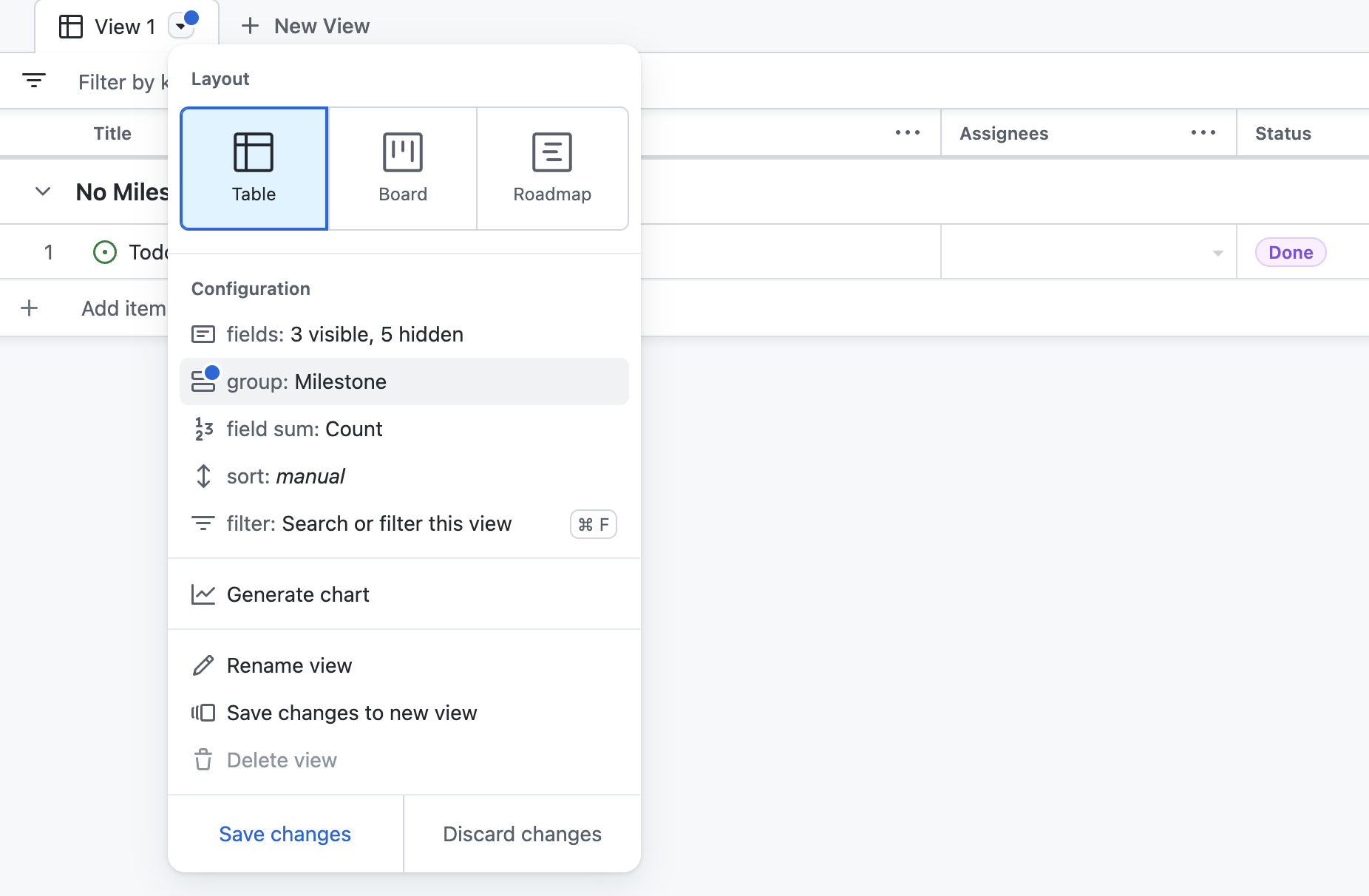Click Rename view
This screenshot has width=1369, height=896.
(404, 665)
